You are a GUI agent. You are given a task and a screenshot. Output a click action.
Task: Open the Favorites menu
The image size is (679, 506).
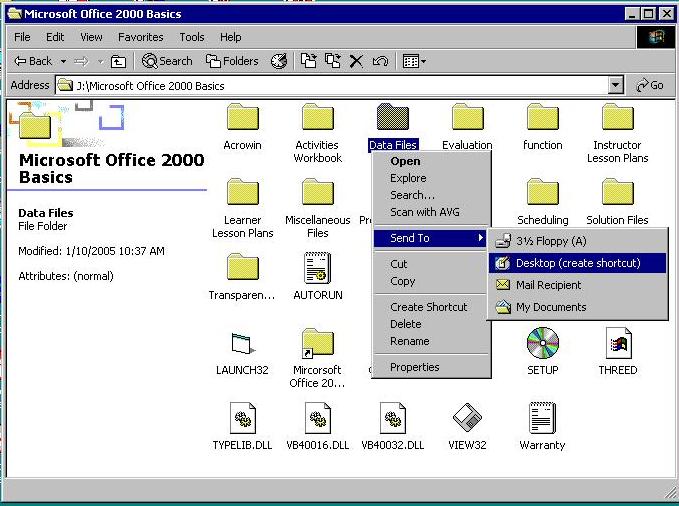[x=141, y=37]
